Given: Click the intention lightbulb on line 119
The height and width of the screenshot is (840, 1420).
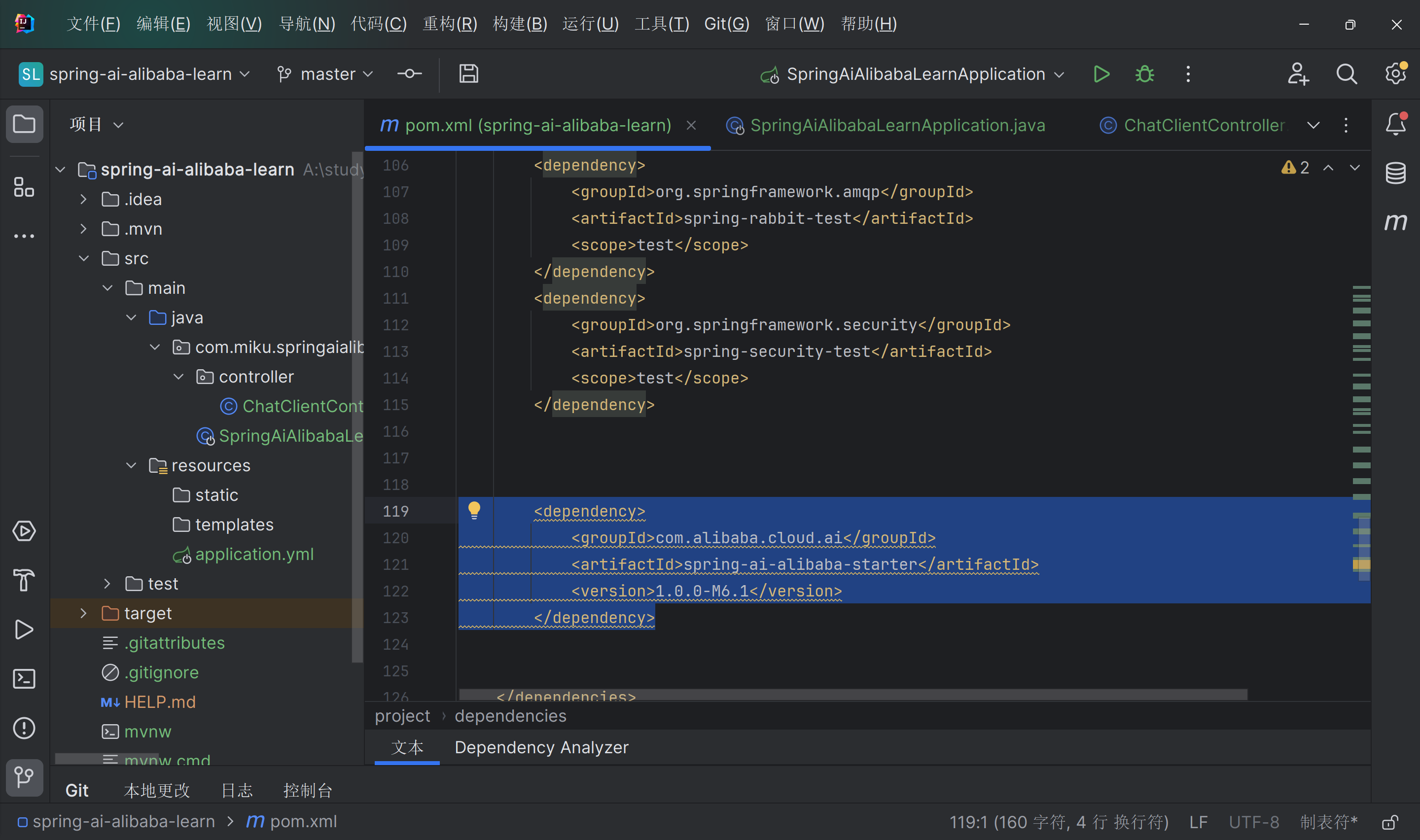Looking at the screenshot, I should click(474, 510).
